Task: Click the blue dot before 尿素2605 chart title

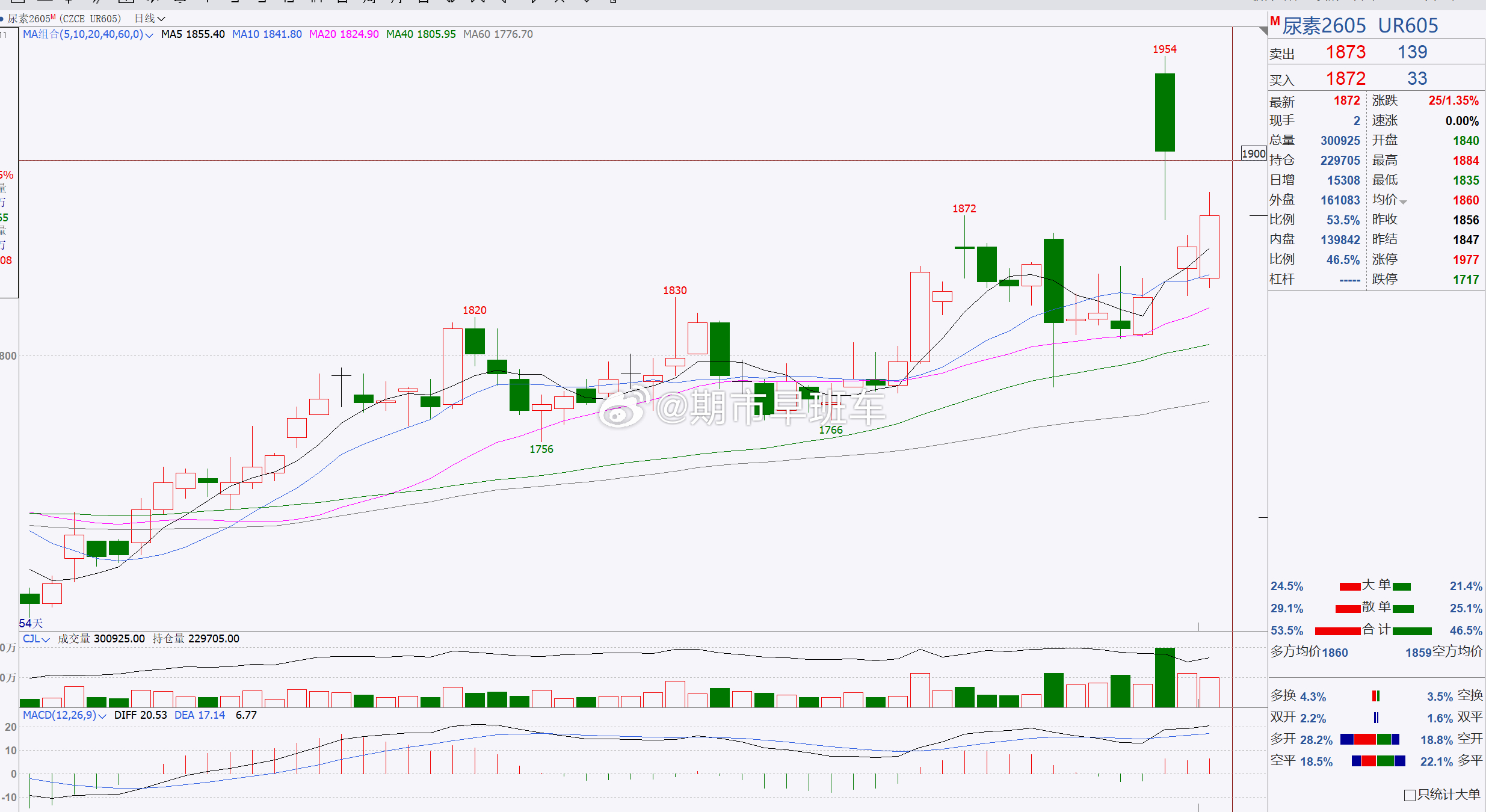Action: click(x=2, y=19)
